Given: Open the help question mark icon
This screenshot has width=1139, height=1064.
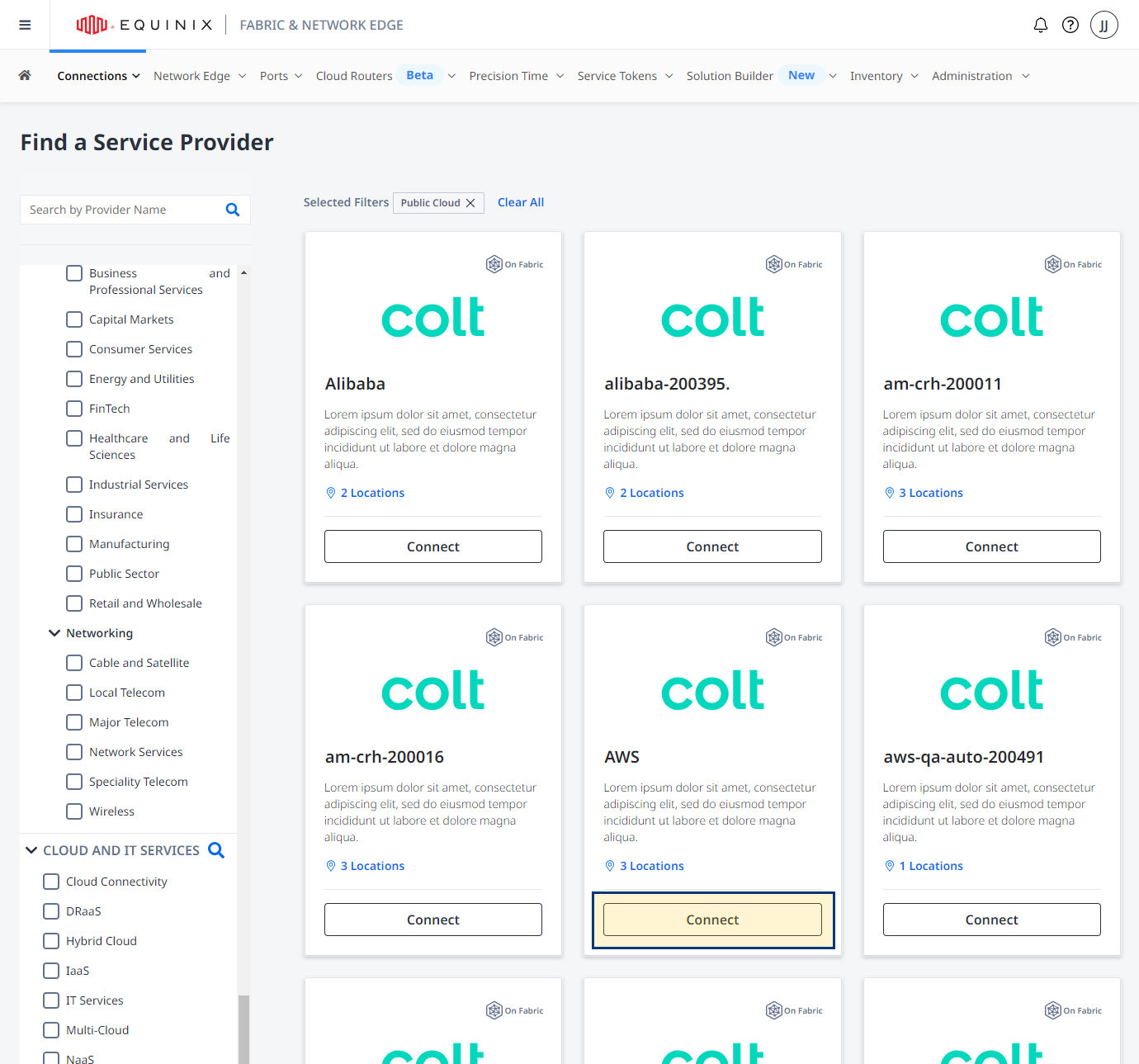Looking at the screenshot, I should (x=1070, y=25).
